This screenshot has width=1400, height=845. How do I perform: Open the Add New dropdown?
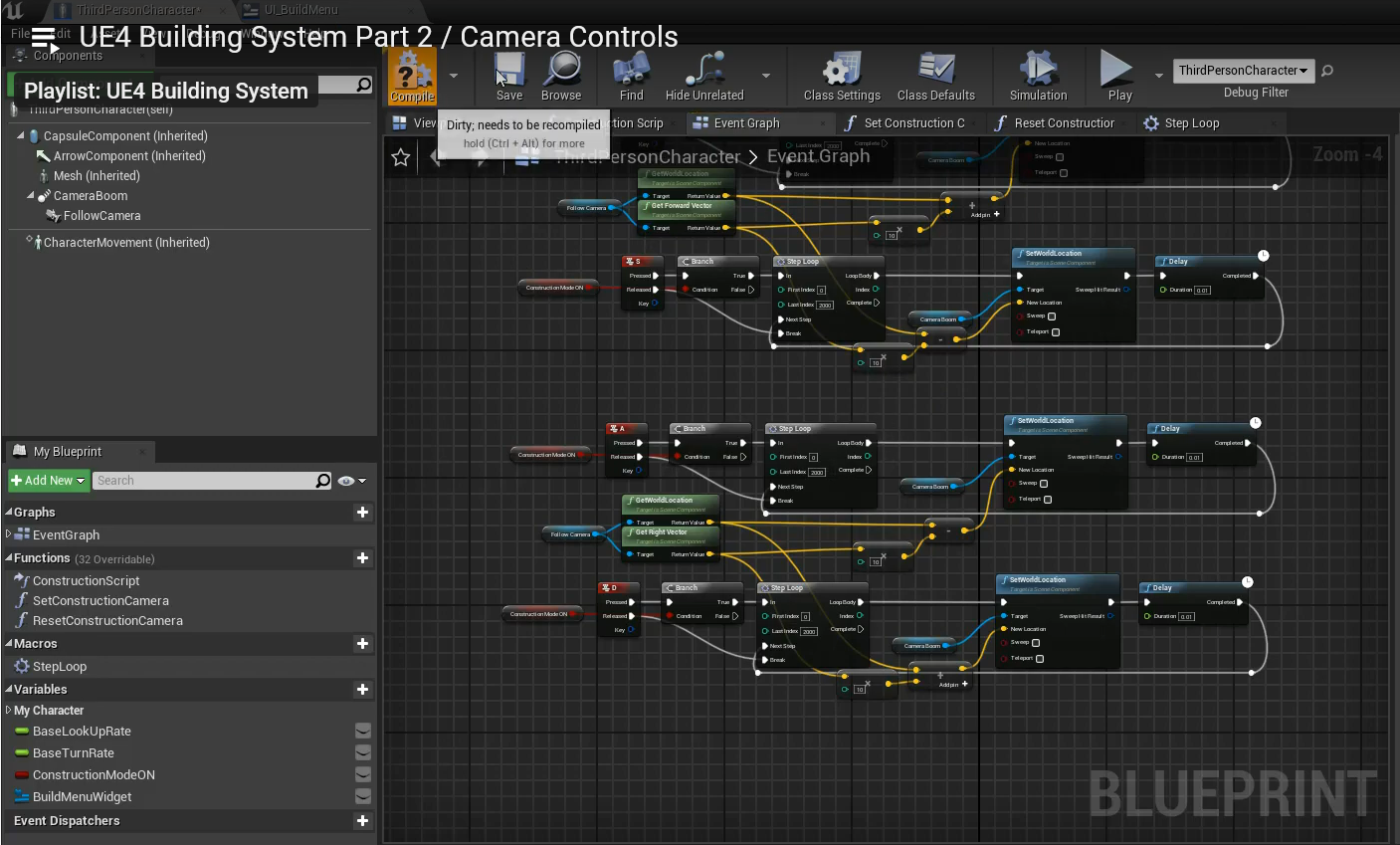48,481
